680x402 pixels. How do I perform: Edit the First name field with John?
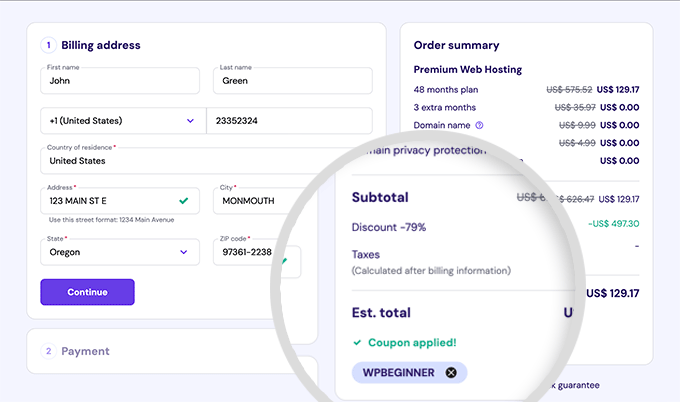(120, 80)
